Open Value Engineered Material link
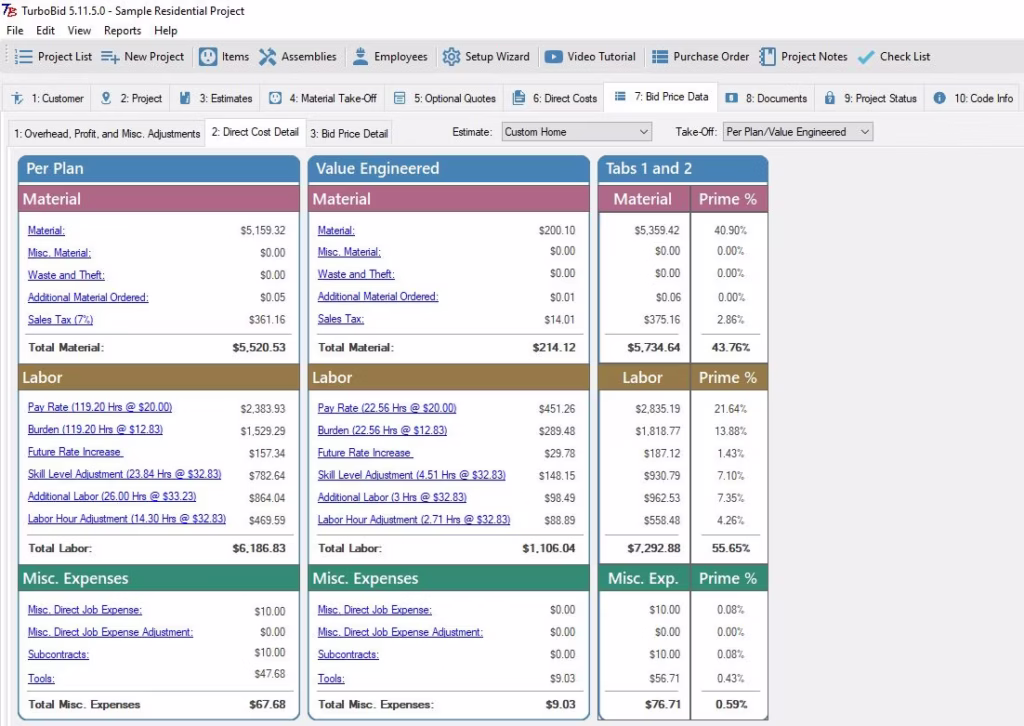Image resolution: width=1024 pixels, height=726 pixels. (336, 230)
